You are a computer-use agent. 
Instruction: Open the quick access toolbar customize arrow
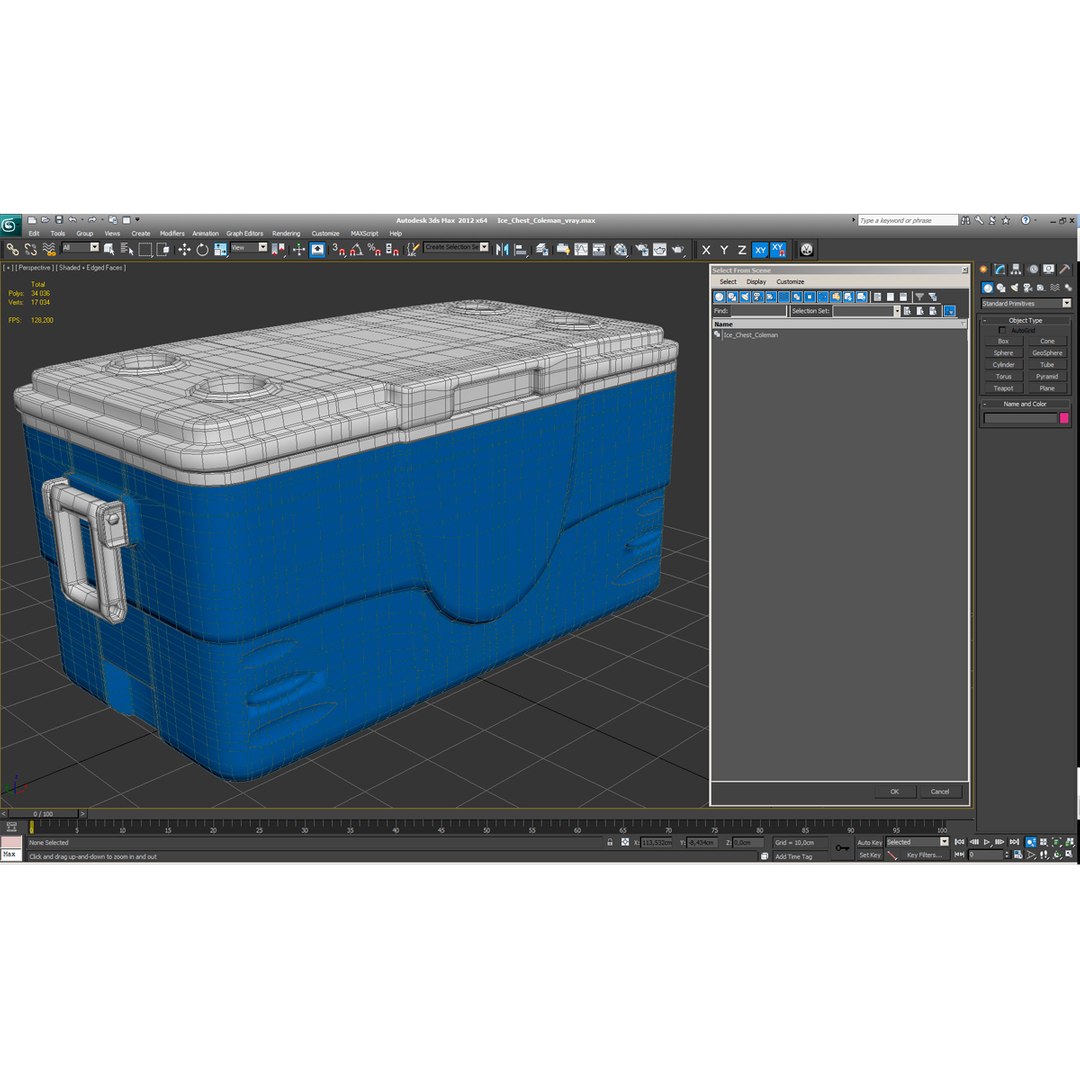[x=137, y=220]
